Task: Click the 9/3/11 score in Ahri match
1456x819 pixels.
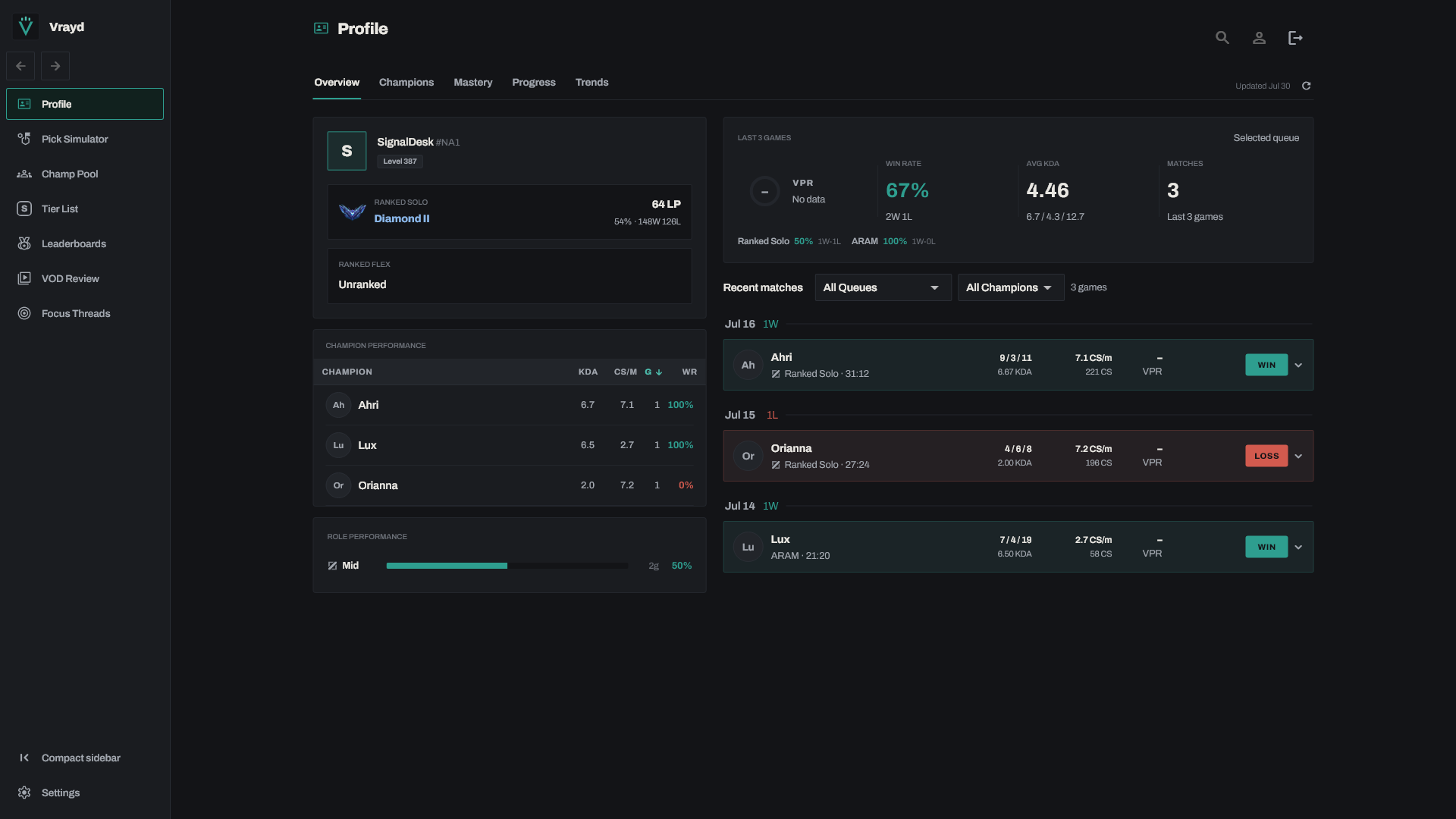Action: tap(1015, 358)
